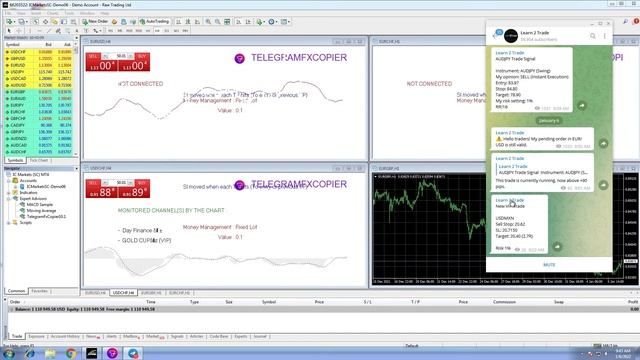This screenshot has height=360, width=640.
Task: Expand the Indicators tree node
Action: [9, 192]
